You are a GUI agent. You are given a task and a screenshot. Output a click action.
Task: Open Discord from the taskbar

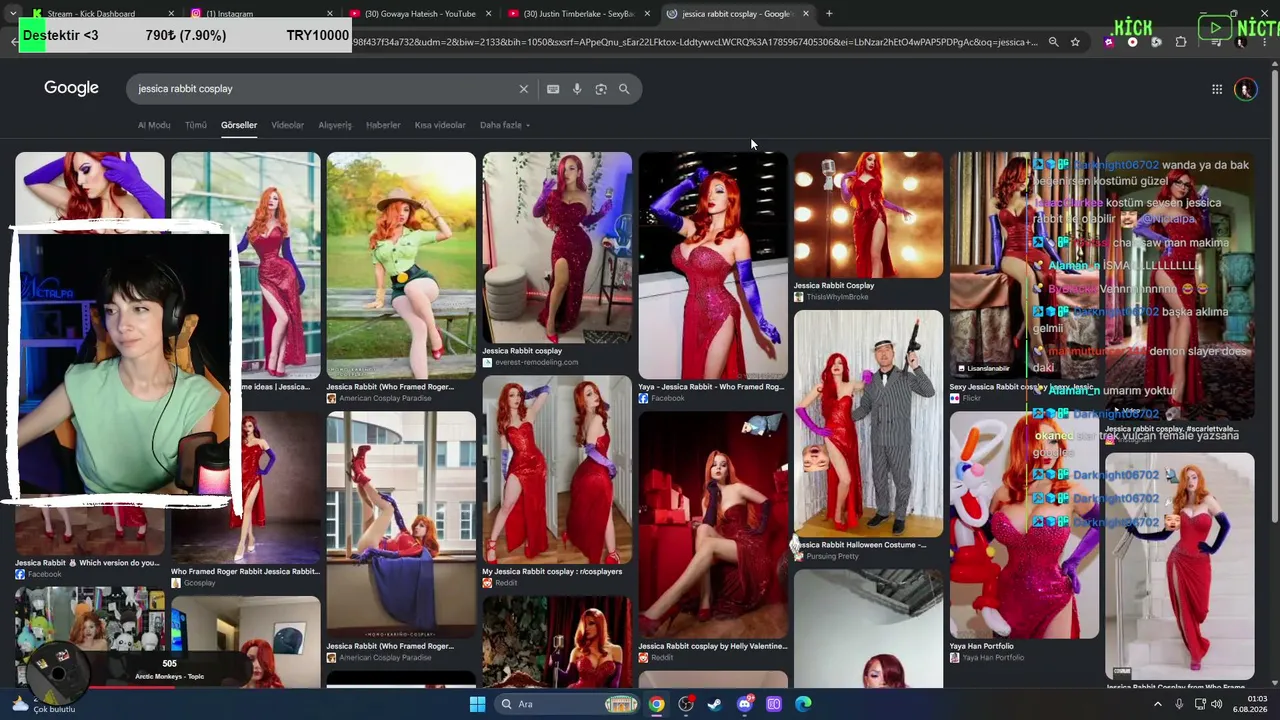[x=744, y=704]
